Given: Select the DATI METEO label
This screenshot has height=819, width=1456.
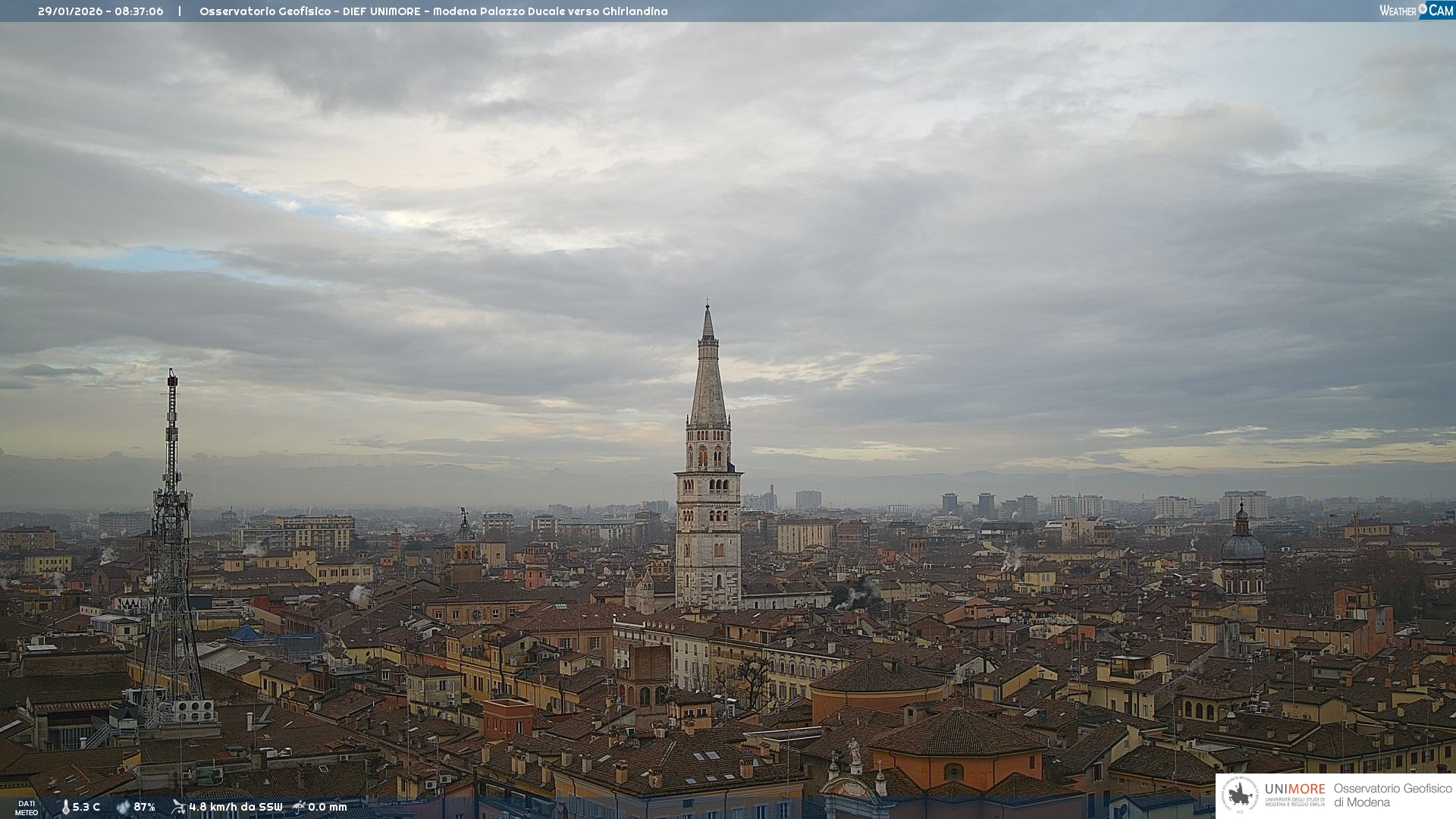Looking at the screenshot, I should 27,808.
